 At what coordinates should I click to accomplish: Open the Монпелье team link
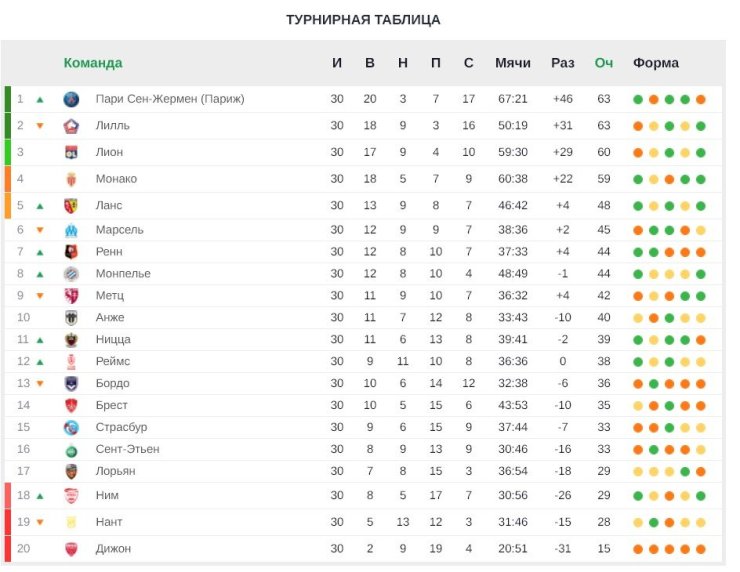[123, 274]
